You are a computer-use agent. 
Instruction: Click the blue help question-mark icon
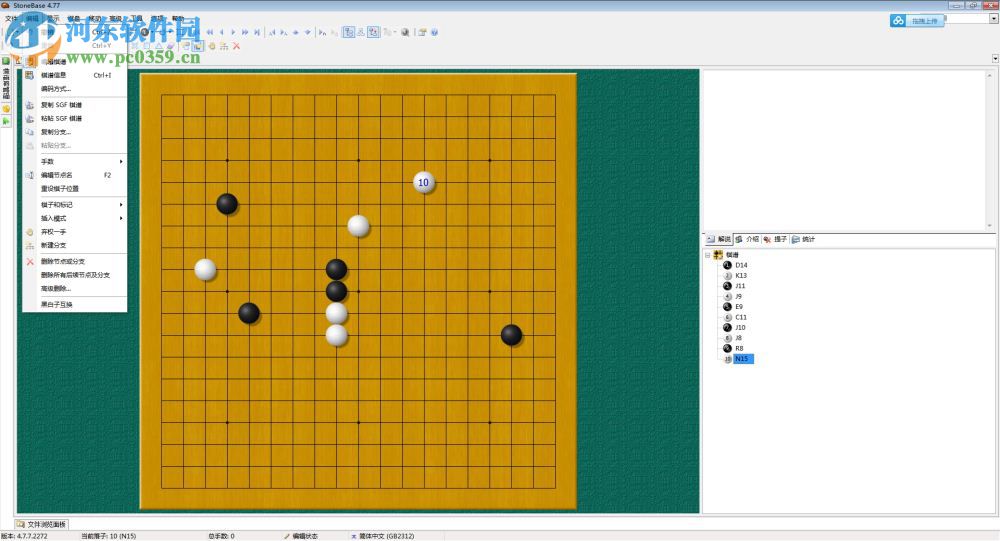pos(434,32)
